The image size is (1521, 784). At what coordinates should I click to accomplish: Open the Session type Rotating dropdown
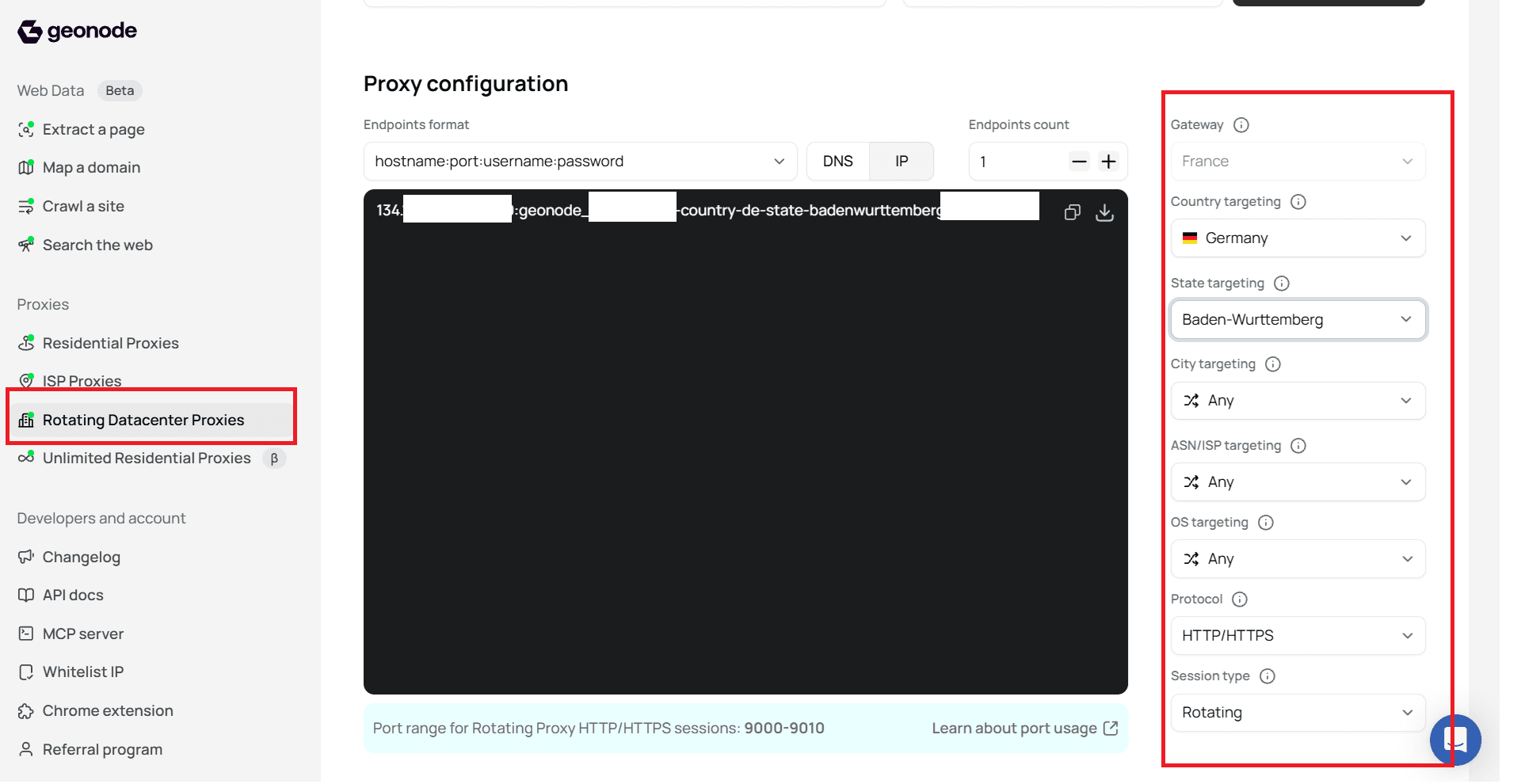tap(1298, 713)
